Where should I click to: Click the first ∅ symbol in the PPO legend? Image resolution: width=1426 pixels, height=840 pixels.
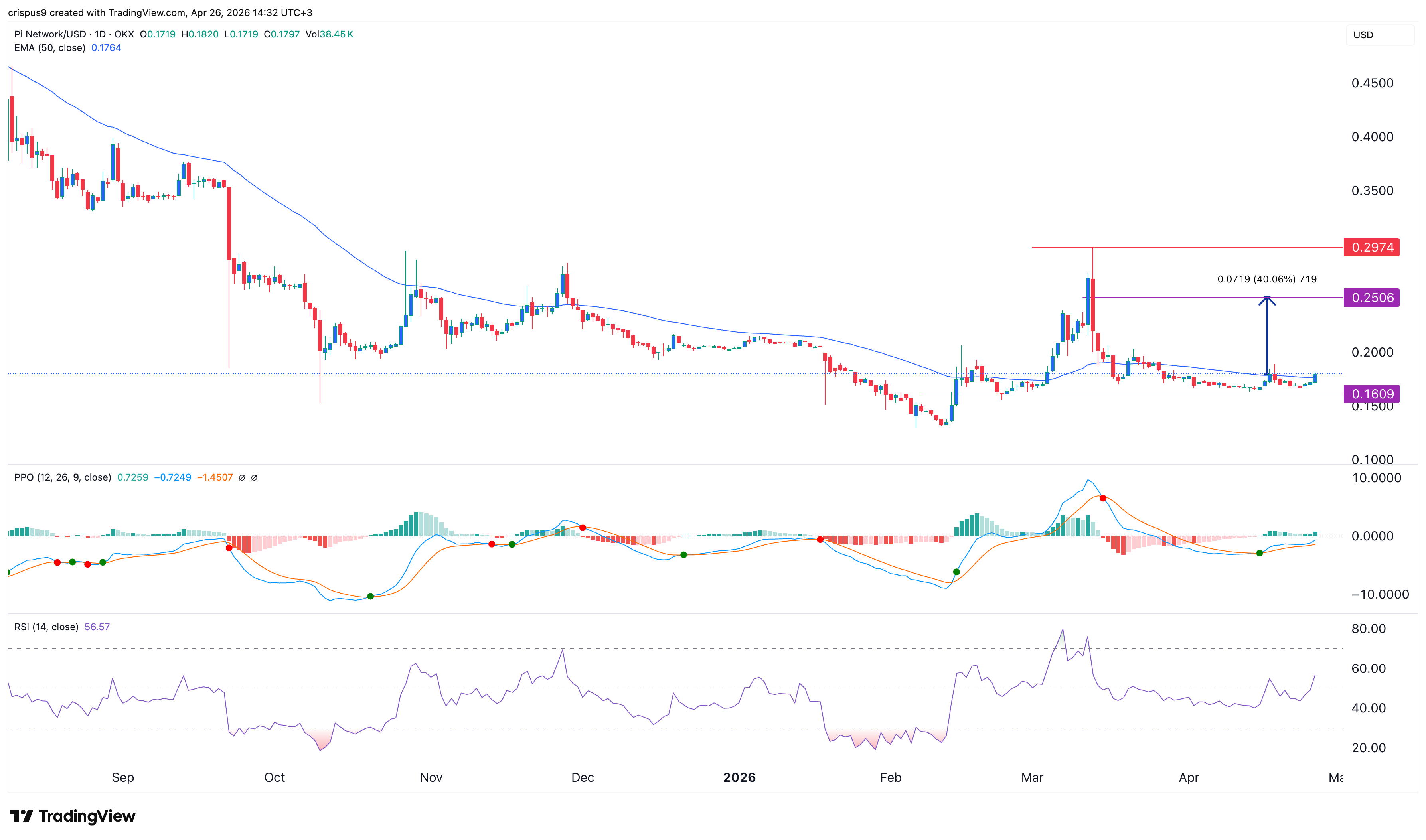click(x=242, y=478)
